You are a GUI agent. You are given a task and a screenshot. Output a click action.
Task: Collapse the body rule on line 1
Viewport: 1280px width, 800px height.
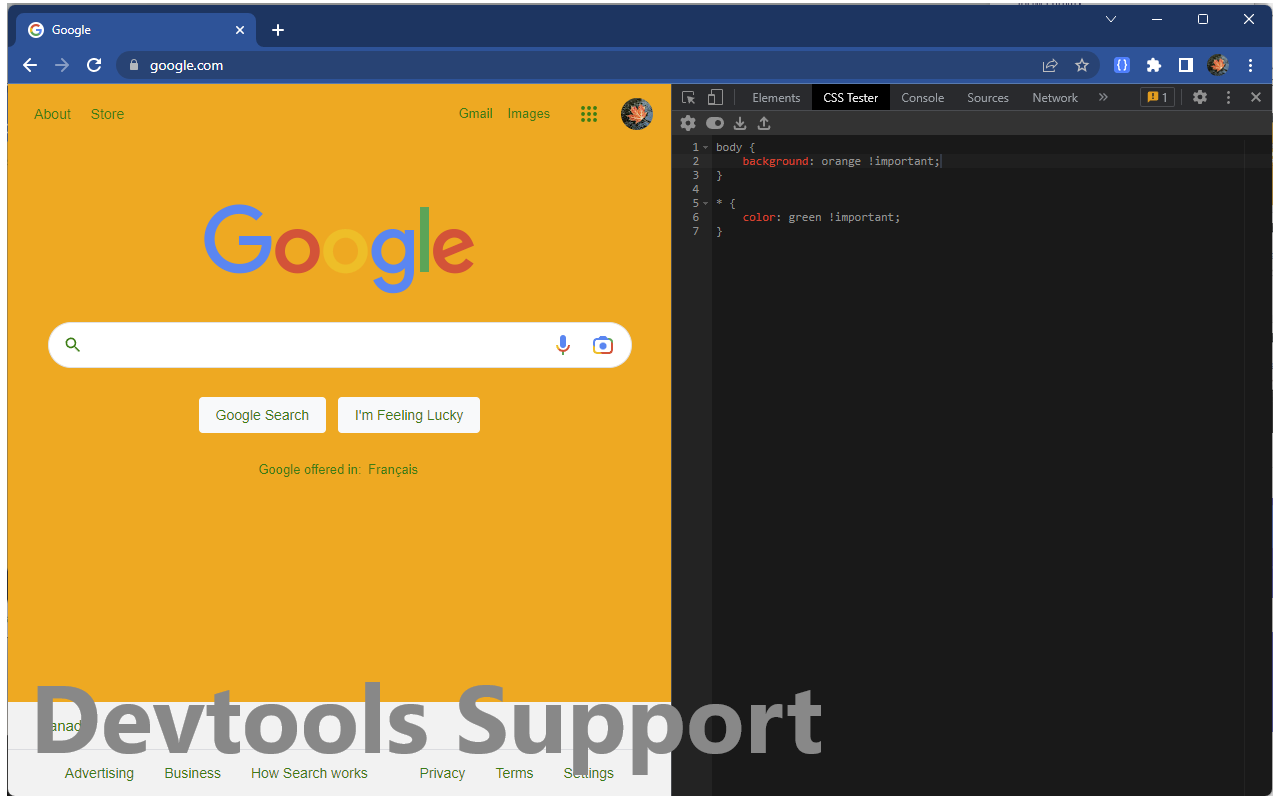pos(705,147)
